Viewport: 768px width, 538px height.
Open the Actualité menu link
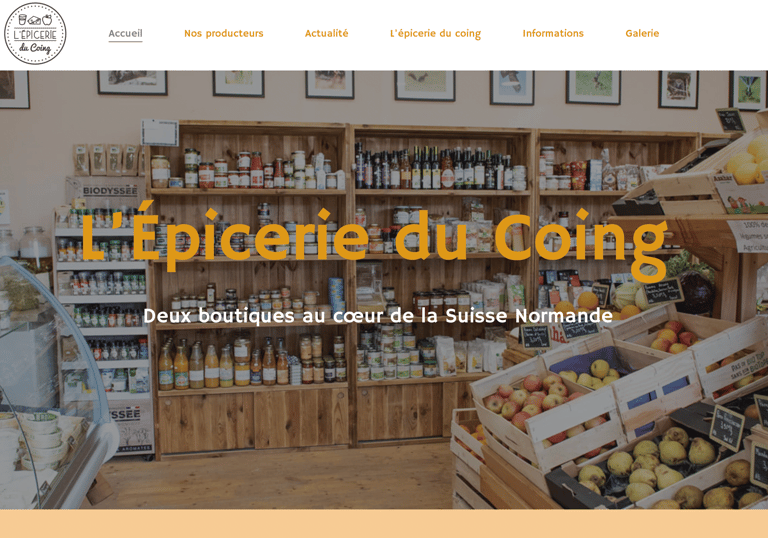327,33
